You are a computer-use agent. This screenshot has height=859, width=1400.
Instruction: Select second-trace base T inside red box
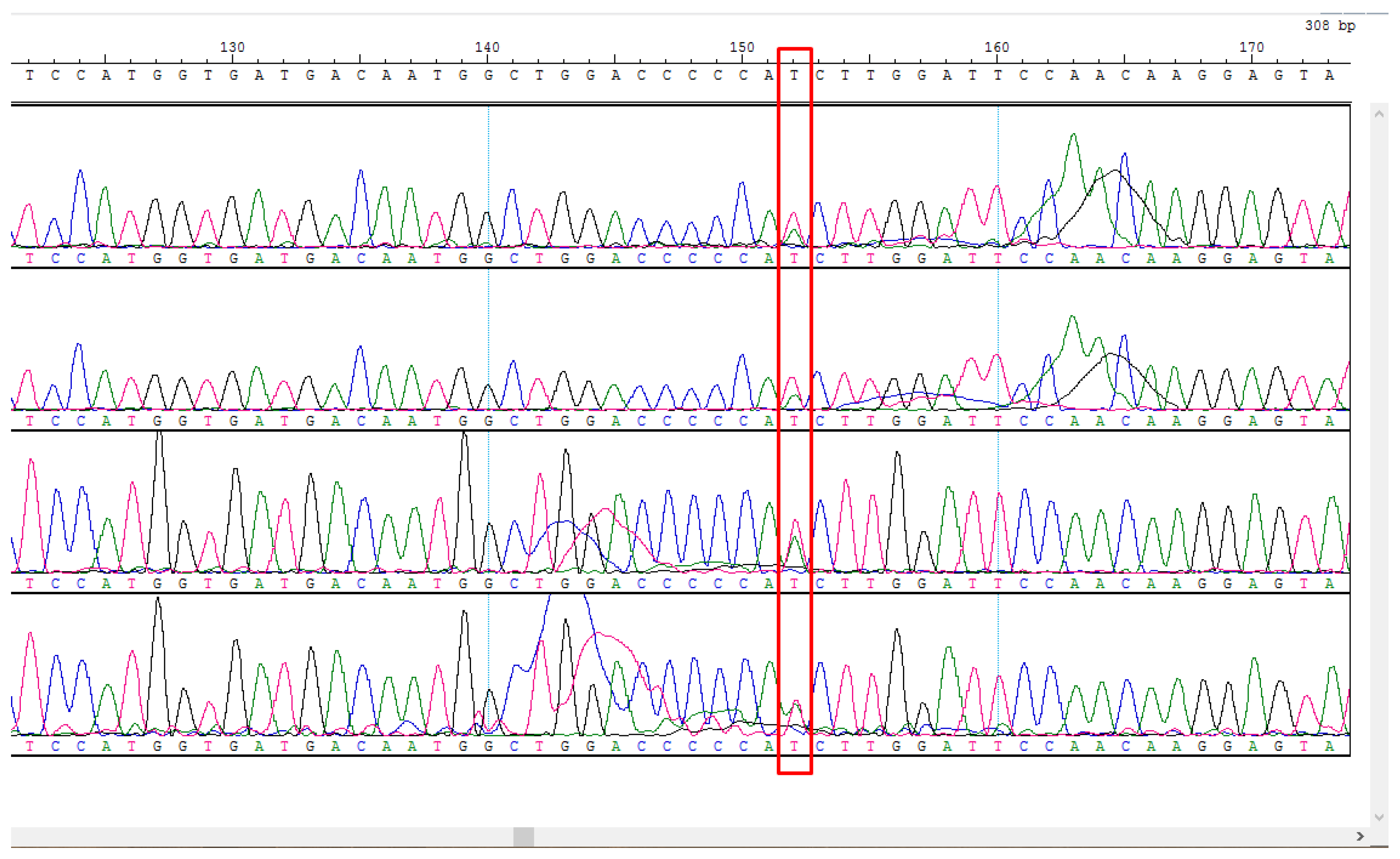pyautogui.click(x=794, y=421)
